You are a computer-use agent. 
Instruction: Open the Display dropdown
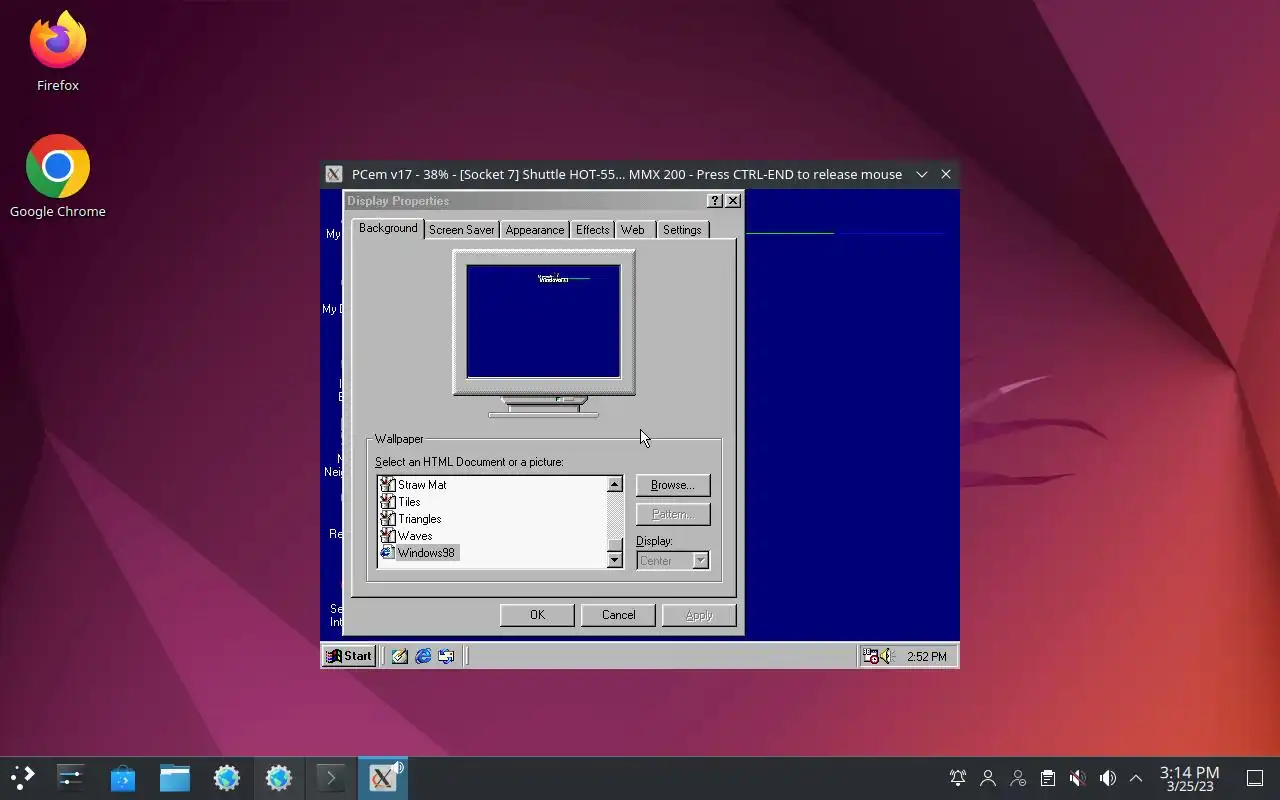point(673,561)
